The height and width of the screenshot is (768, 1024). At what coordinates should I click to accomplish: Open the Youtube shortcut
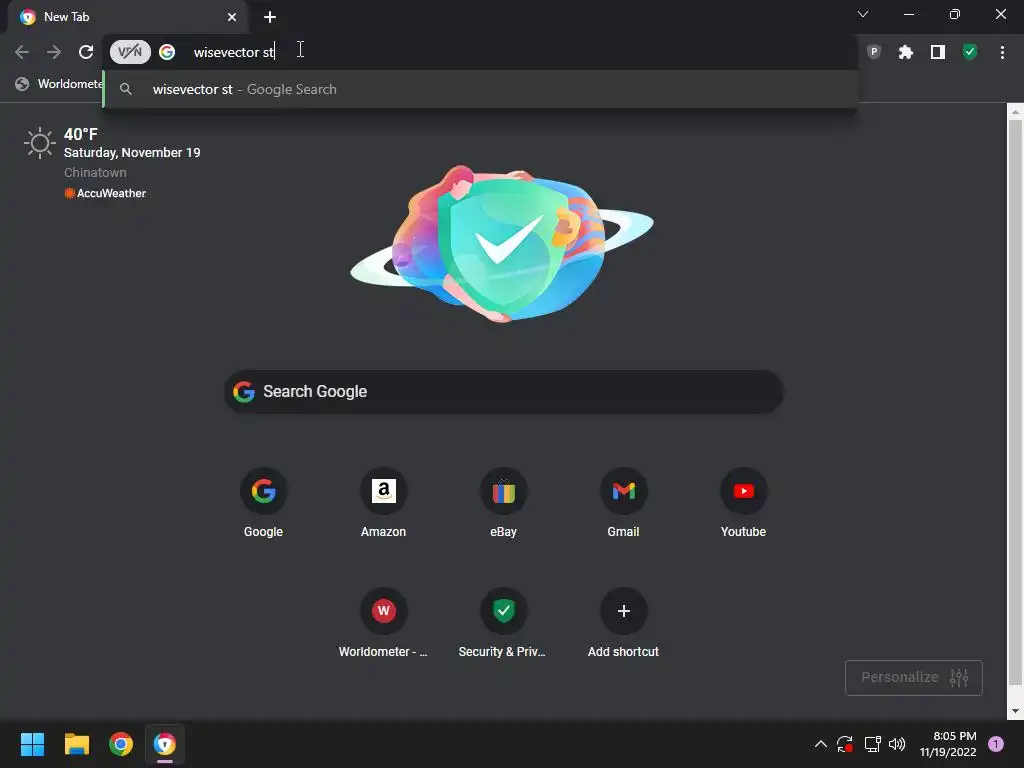coord(743,503)
